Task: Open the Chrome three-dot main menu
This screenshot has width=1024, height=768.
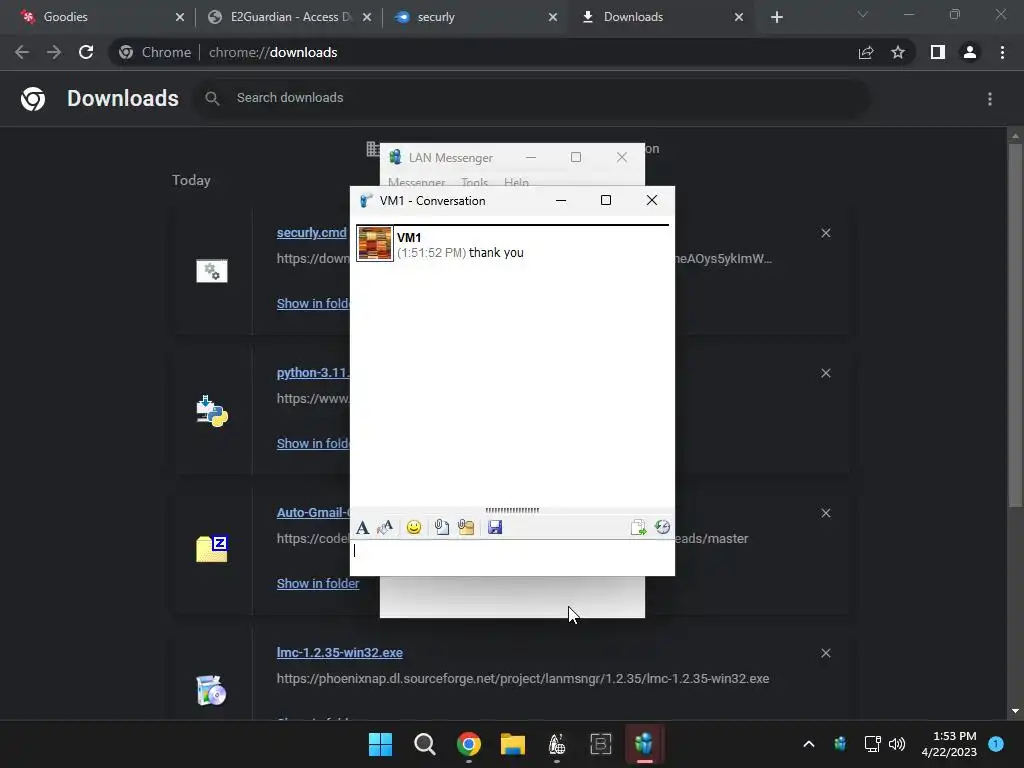Action: tap(1002, 52)
